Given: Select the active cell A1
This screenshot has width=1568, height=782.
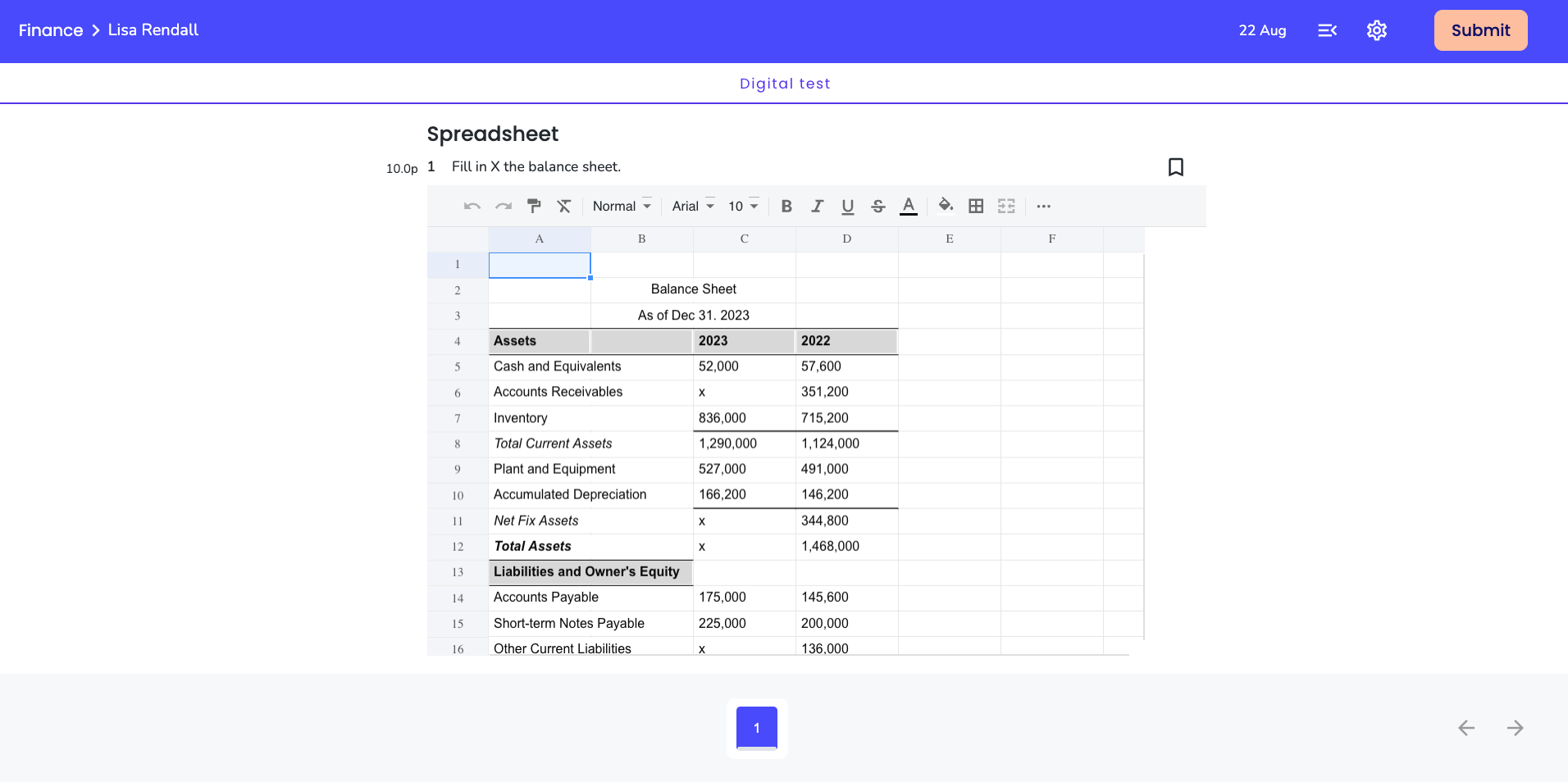Looking at the screenshot, I should (x=540, y=265).
